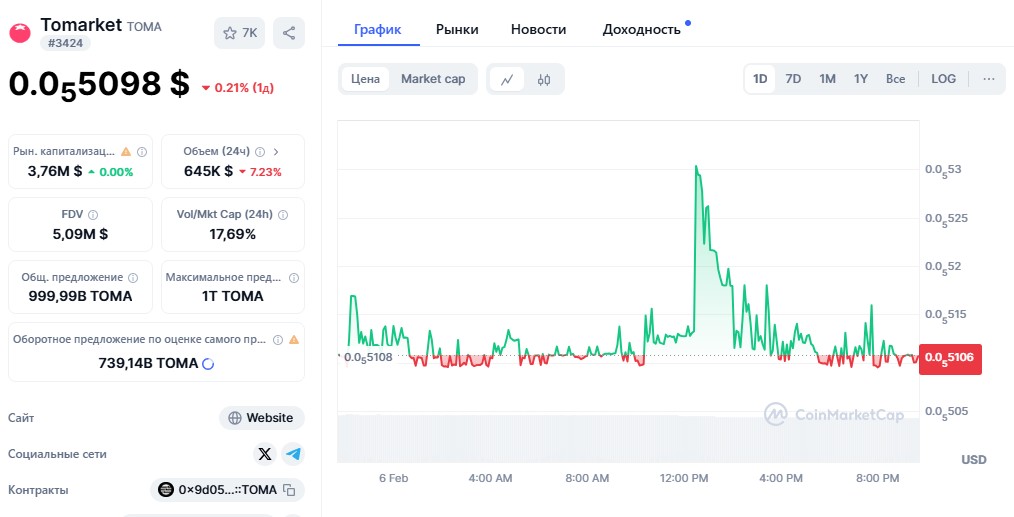Click the USD currency label
This screenshot has height=517, width=1014.
click(973, 459)
